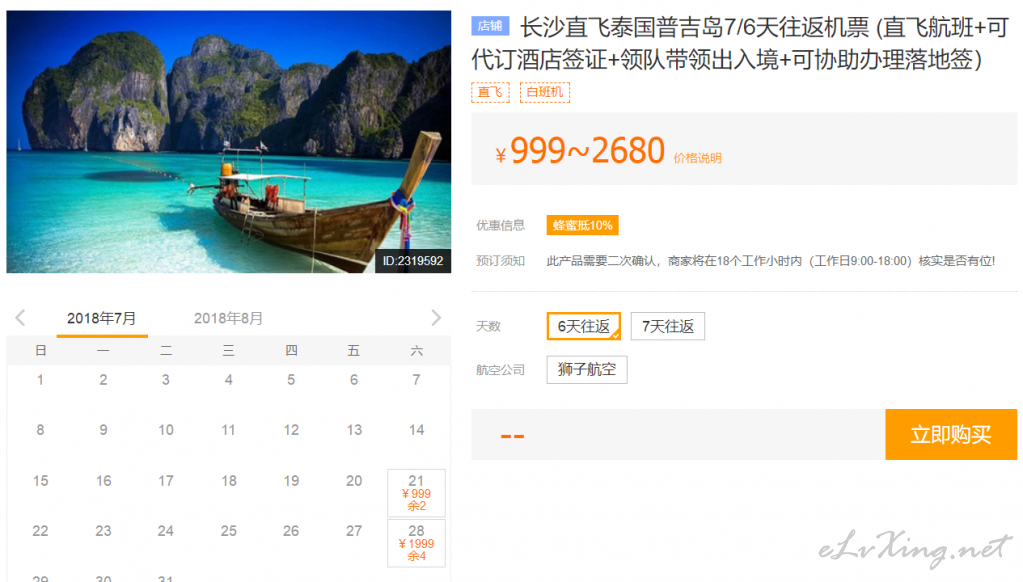Click calendar date 24

click(166, 531)
